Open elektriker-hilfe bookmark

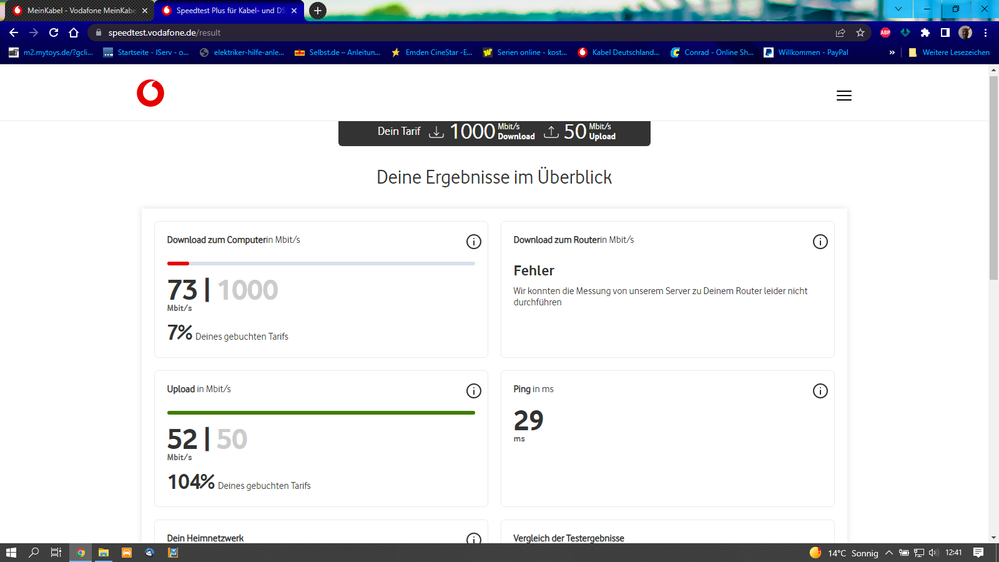coord(241,52)
